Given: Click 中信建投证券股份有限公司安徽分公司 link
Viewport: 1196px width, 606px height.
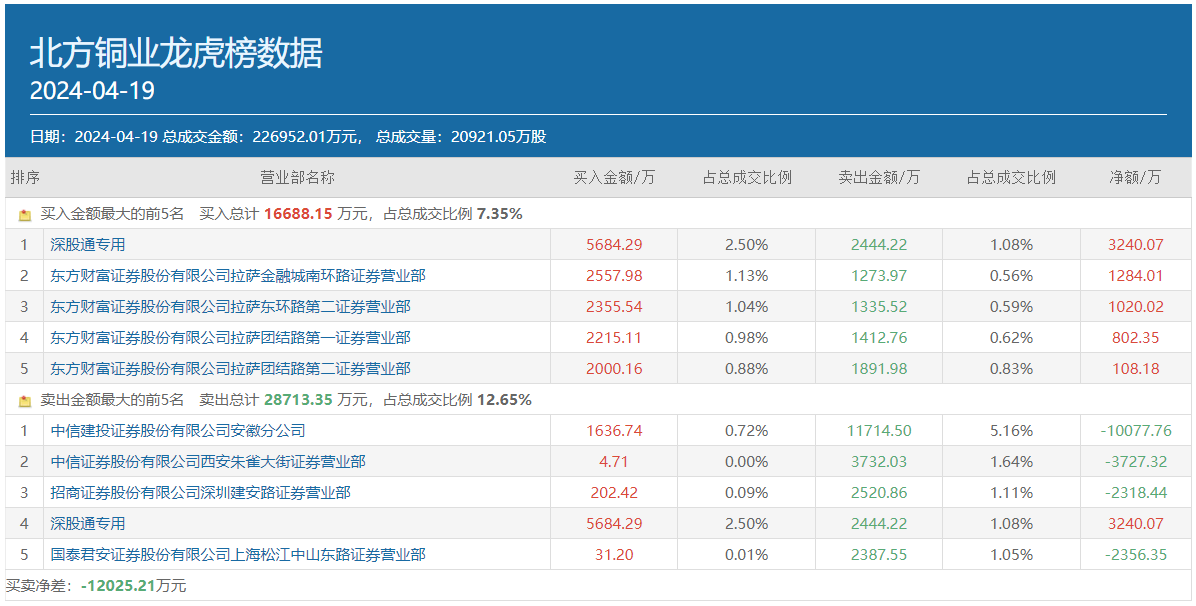Looking at the screenshot, I should (178, 430).
